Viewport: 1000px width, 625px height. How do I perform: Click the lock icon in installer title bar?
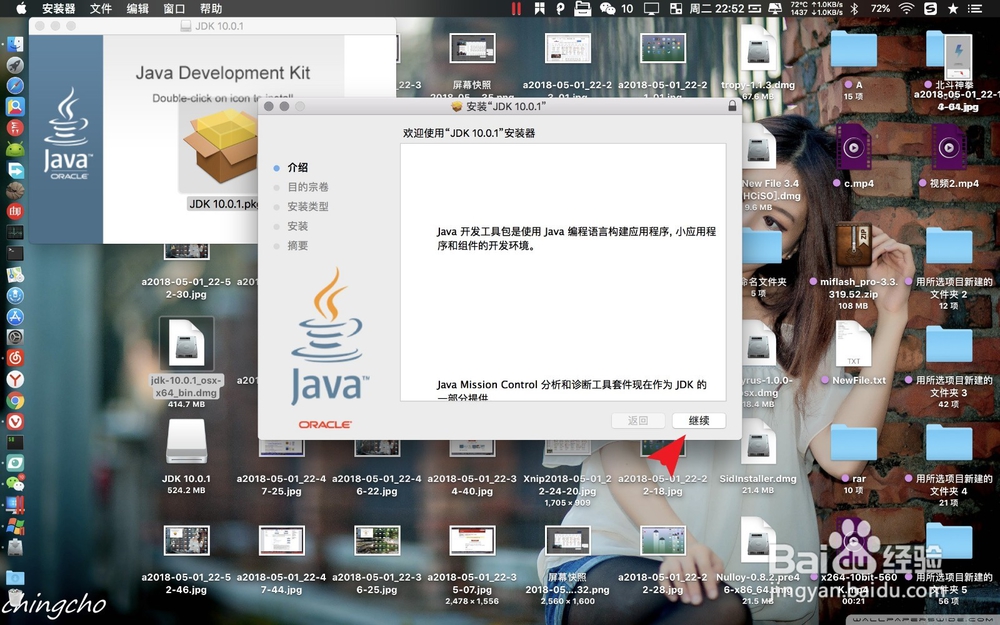732,106
